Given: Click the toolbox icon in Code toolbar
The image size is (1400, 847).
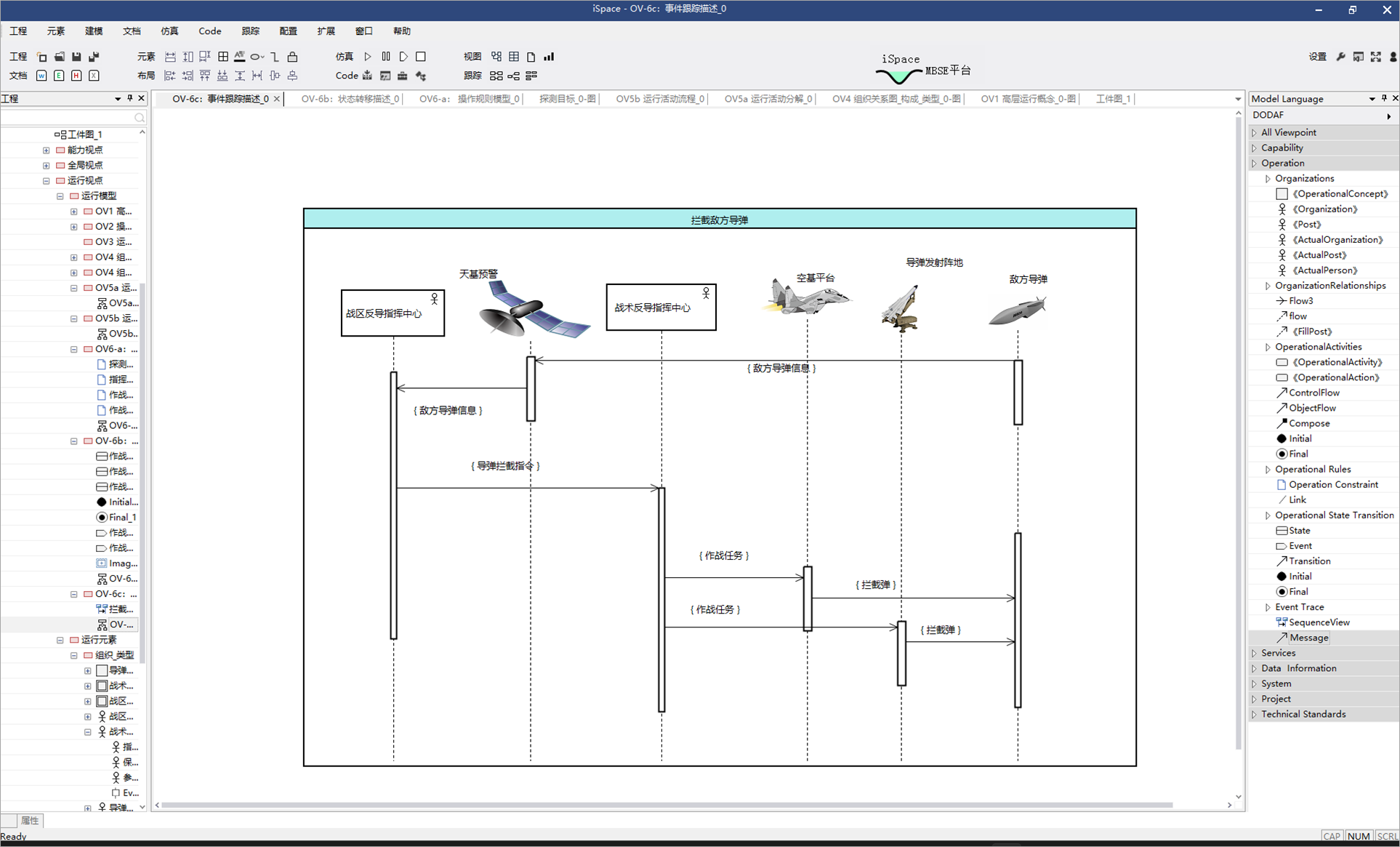Looking at the screenshot, I should [x=403, y=76].
